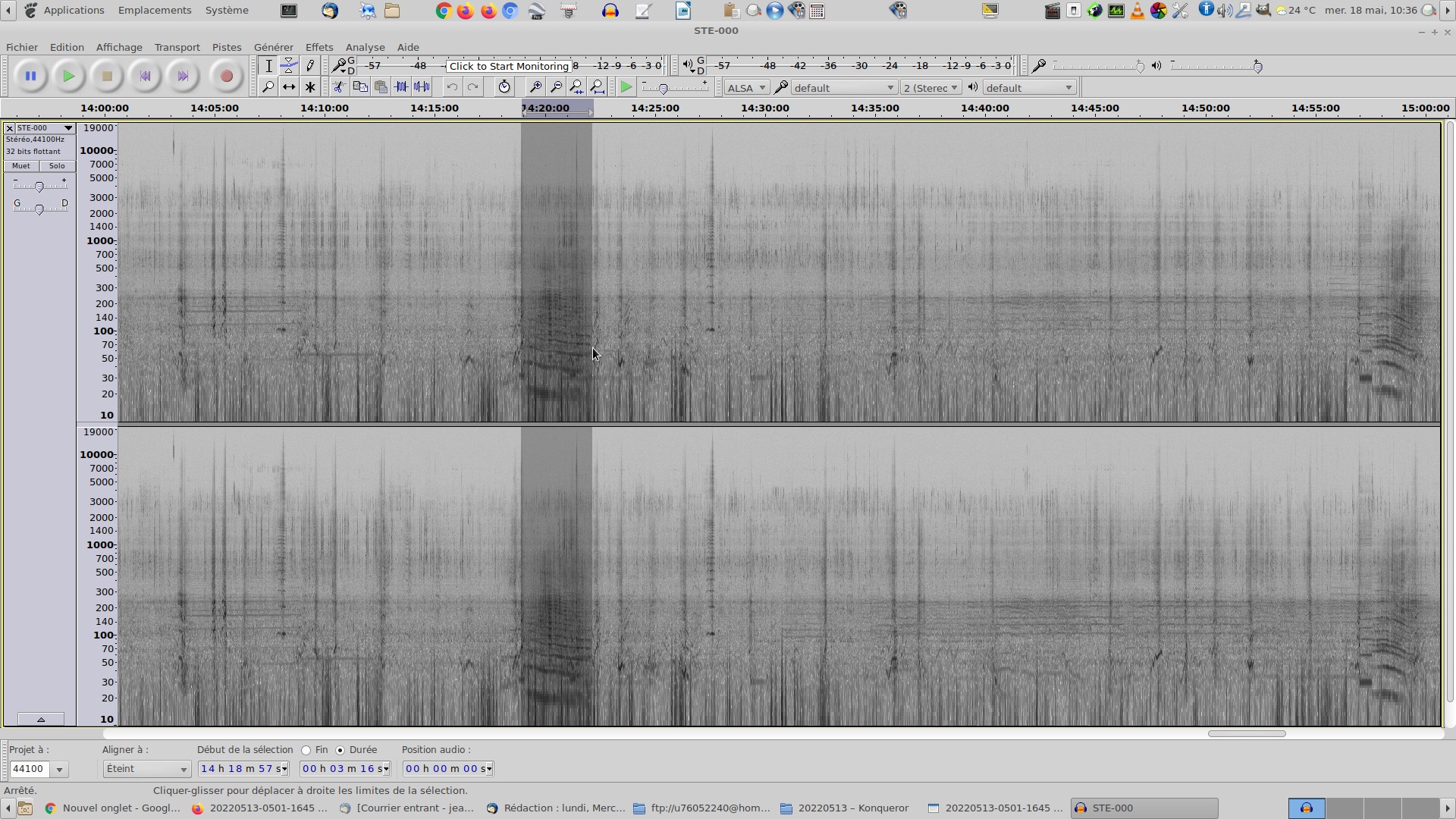1456x819 pixels.
Task: Click the Silence audio icon
Action: click(x=422, y=87)
